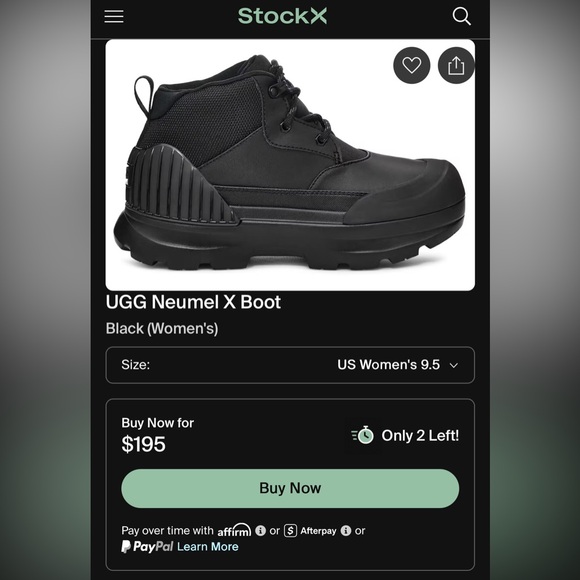Click the Afterpay logo icon
Image resolution: width=580 pixels, height=580 pixels.
tap(290, 531)
